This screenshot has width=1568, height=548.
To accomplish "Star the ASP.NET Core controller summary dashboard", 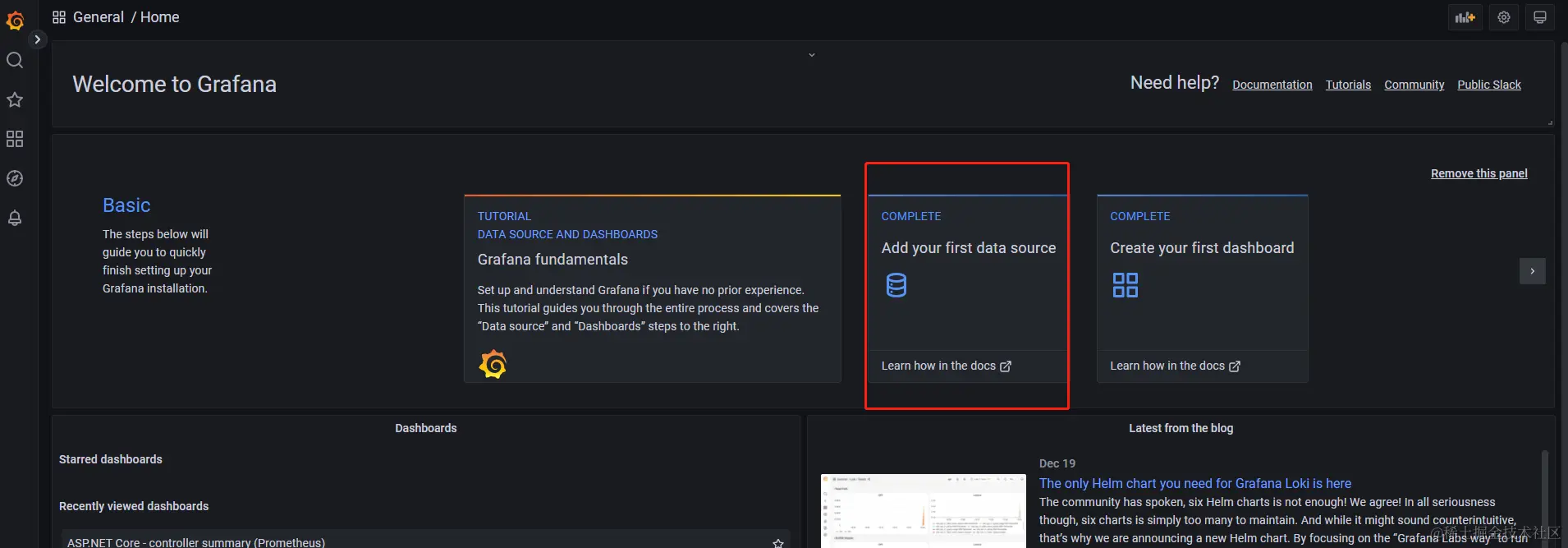I will coord(778,543).
